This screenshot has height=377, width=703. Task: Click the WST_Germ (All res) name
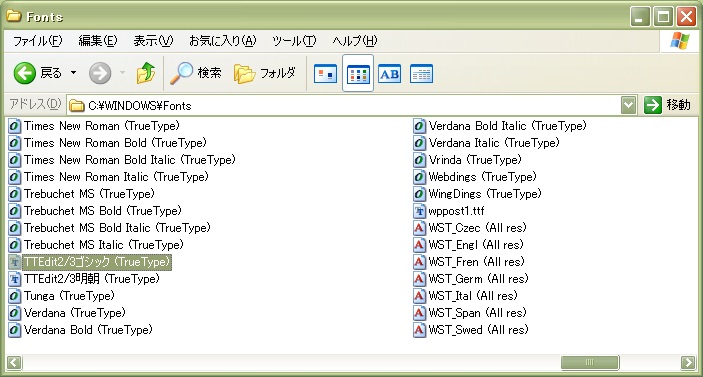478,279
